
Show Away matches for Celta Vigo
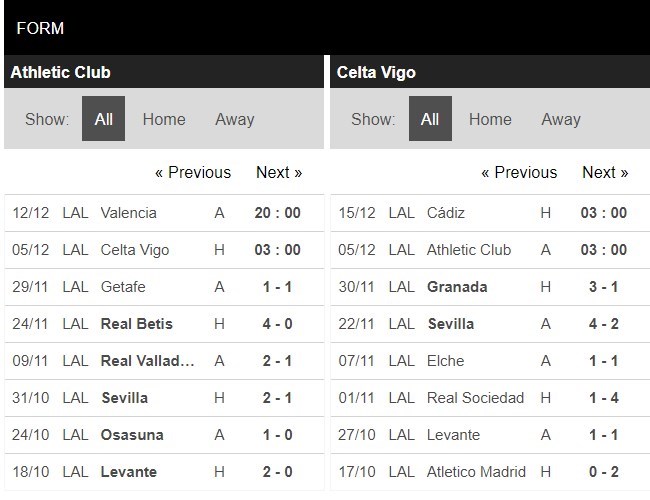point(561,119)
